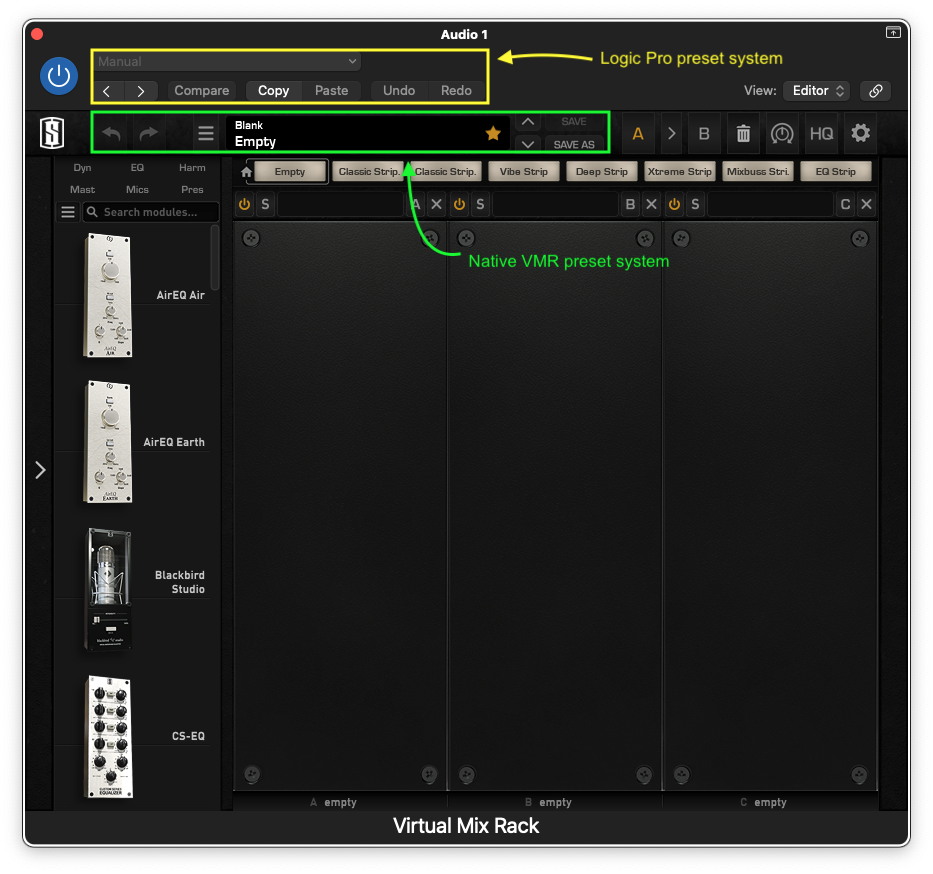Click the C strip letter label

coord(845,205)
